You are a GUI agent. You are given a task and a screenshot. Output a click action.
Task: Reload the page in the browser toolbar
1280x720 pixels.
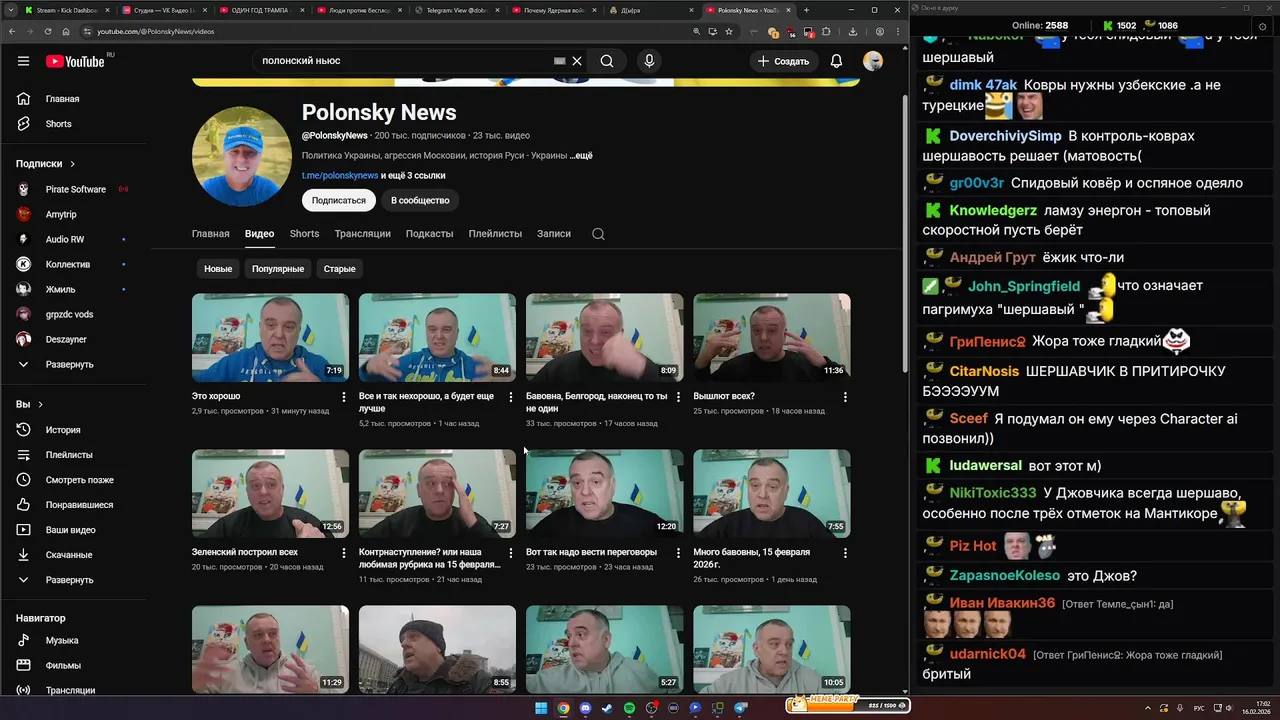[50, 31]
